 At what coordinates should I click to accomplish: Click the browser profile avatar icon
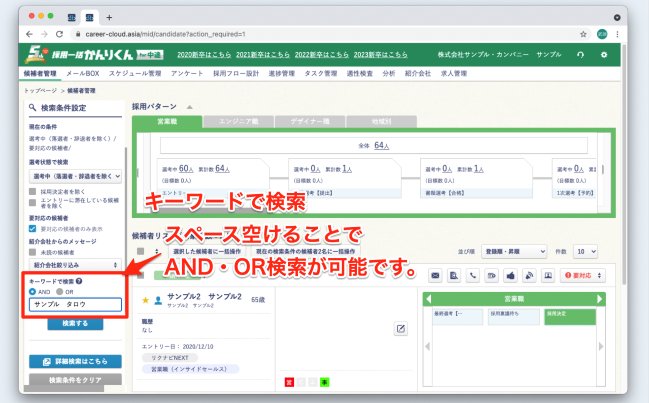[602, 34]
